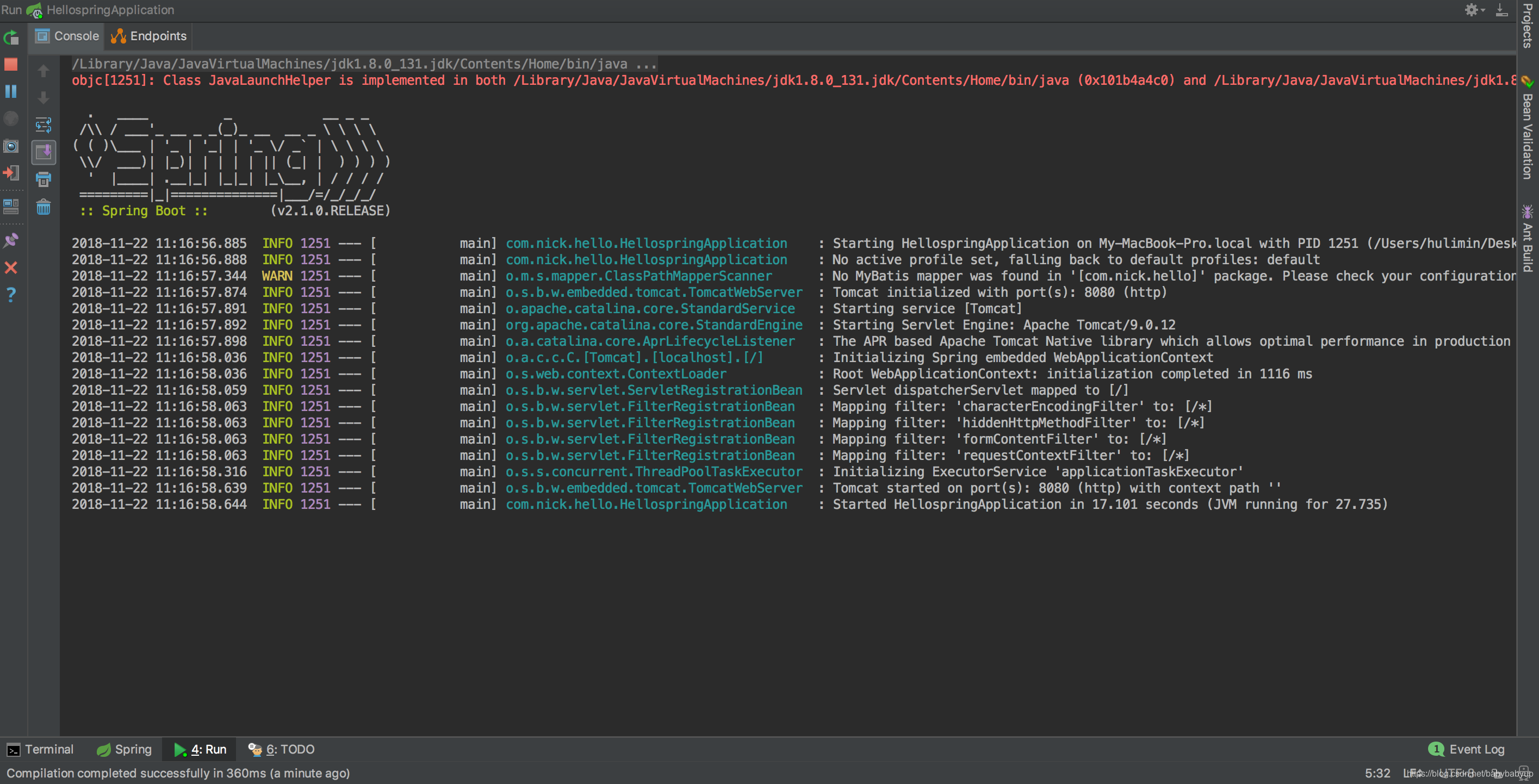Screen dimensions: 1539x784
Task: Click the Spring tab at bottom
Action: pos(123,748)
